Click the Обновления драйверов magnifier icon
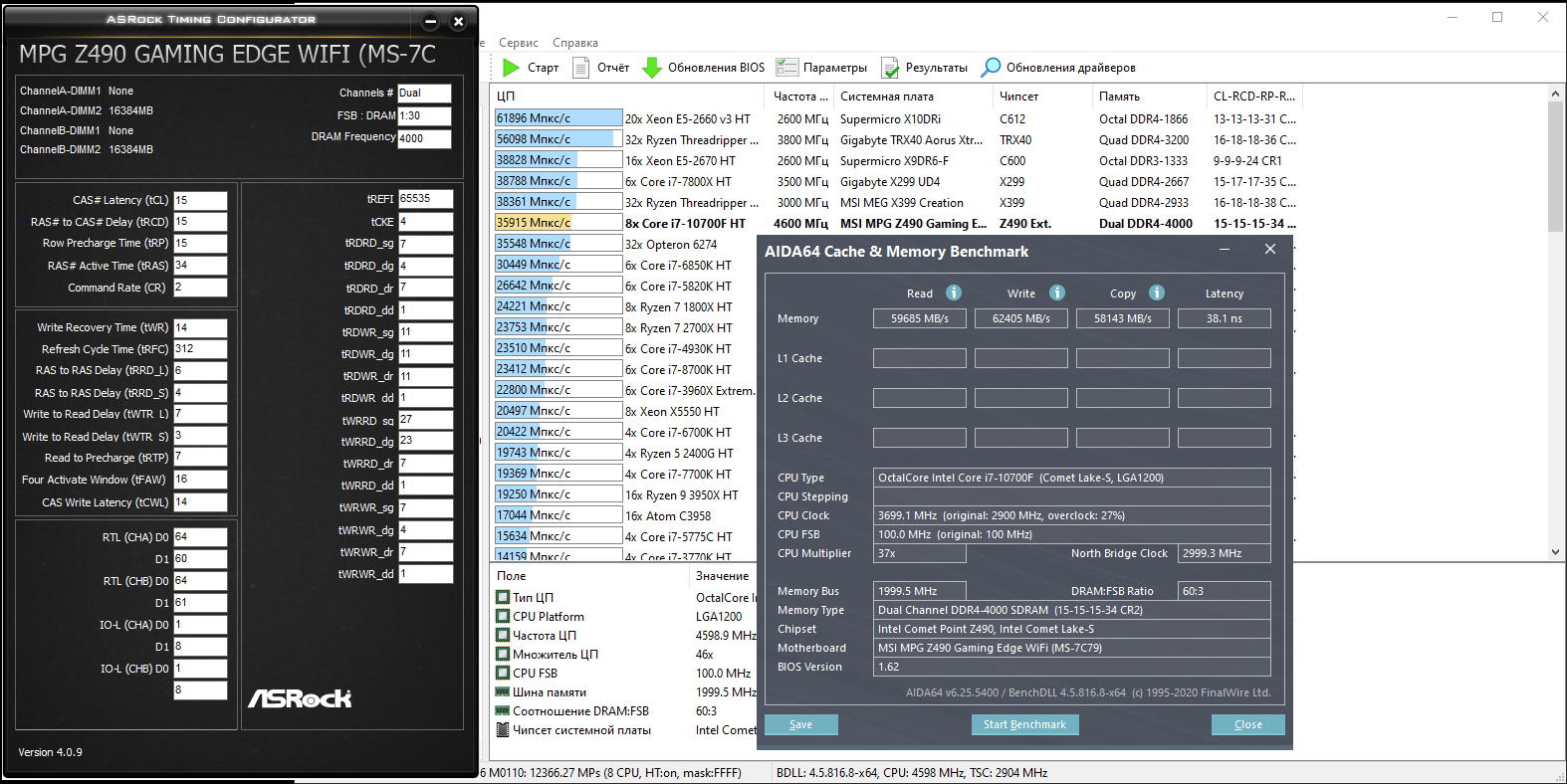Image resolution: width=1567 pixels, height=784 pixels. (x=991, y=68)
